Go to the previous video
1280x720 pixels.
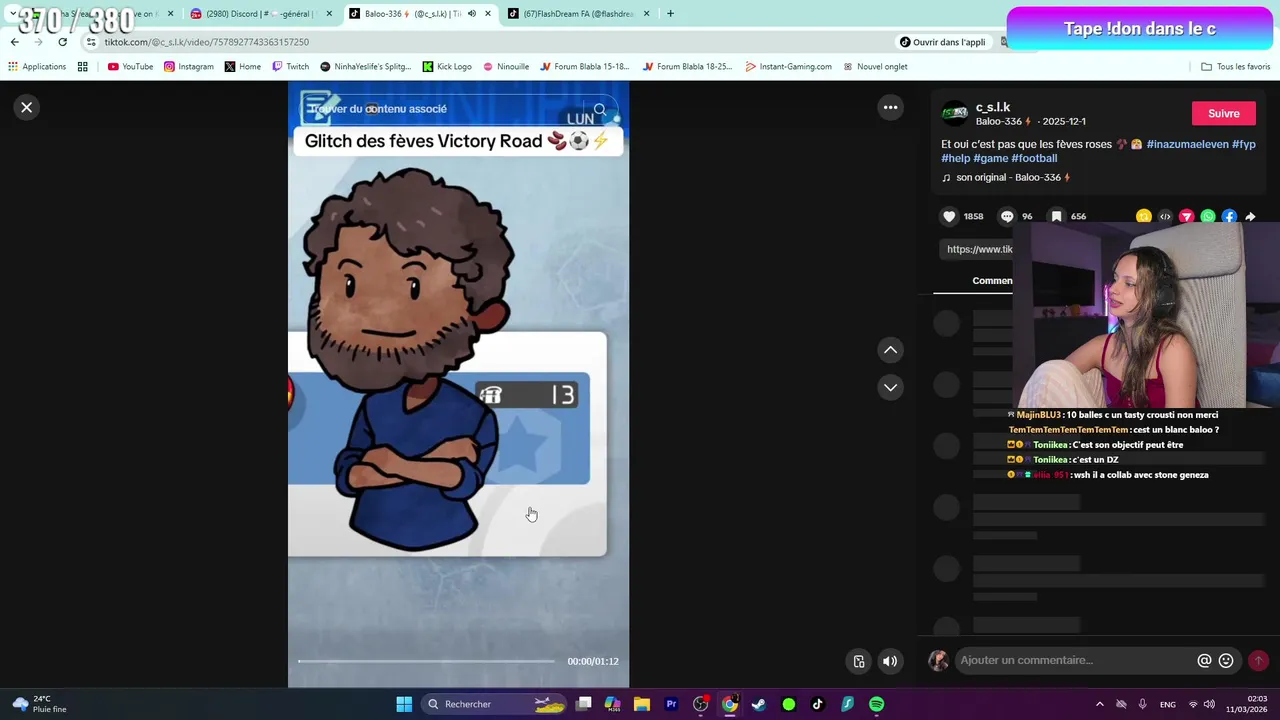(x=890, y=350)
